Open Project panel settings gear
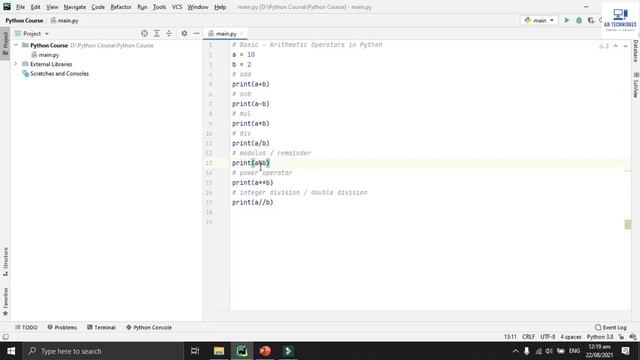Image resolution: width=640 pixels, height=360 pixels. [184, 33]
